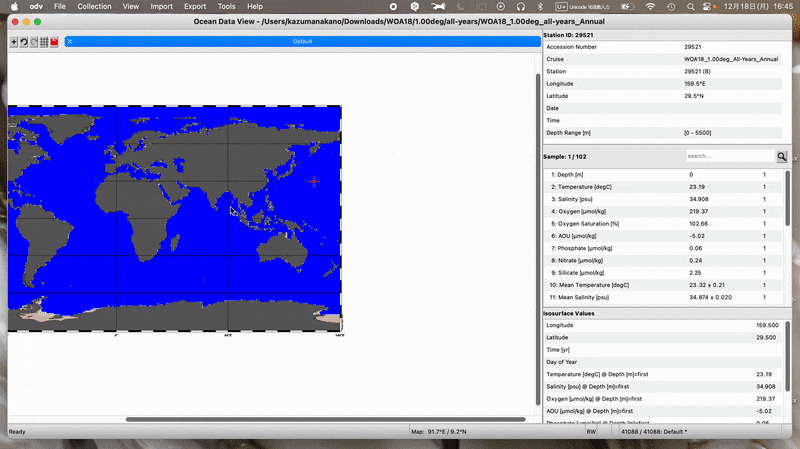Open the Help menu
Screen dimensions: 800x449
coord(255,7)
